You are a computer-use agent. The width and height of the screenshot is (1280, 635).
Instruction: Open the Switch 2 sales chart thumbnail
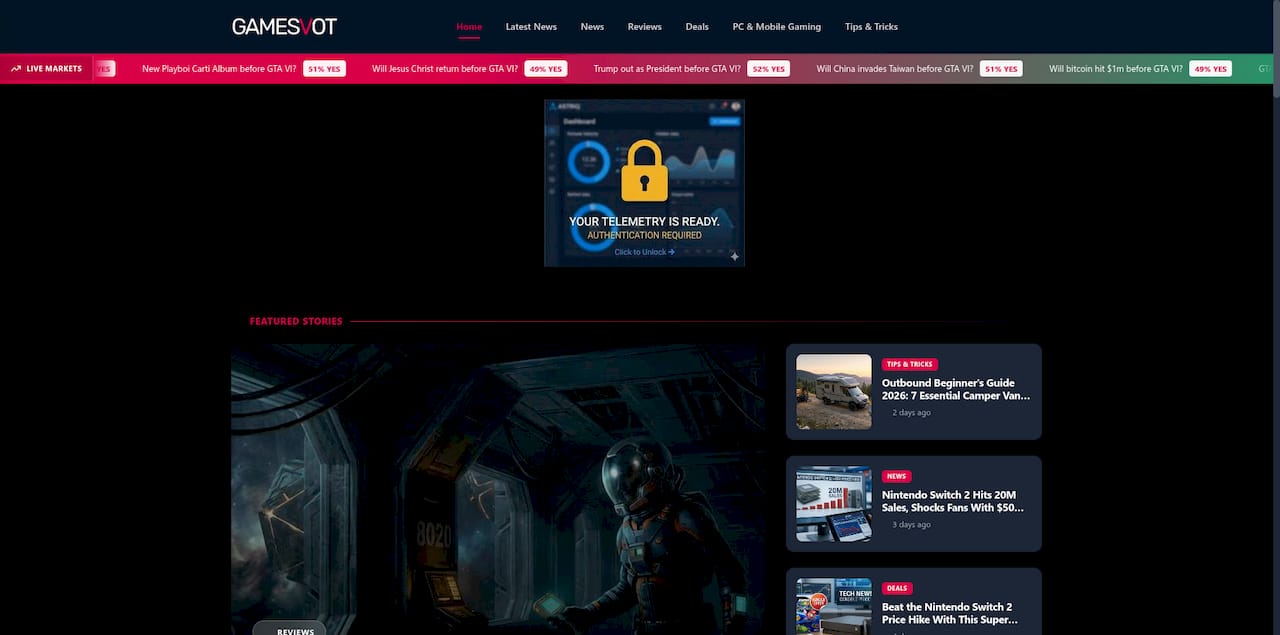pyautogui.click(x=834, y=504)
